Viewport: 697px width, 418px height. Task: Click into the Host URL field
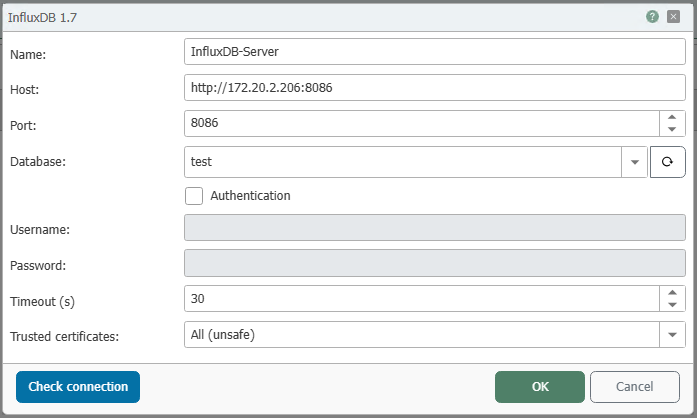[435, 88]
